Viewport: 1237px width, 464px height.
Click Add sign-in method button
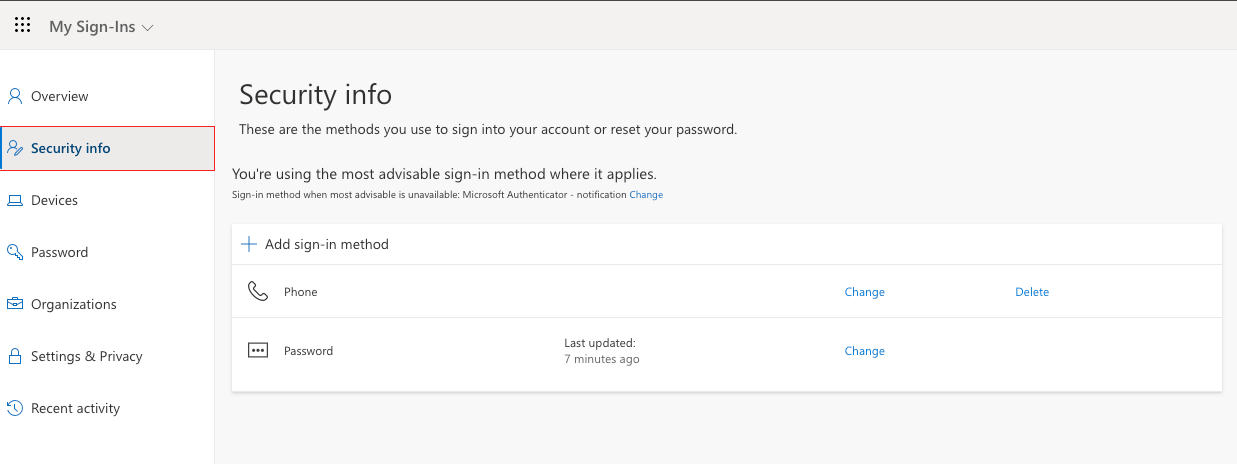(x=326, y=244)
